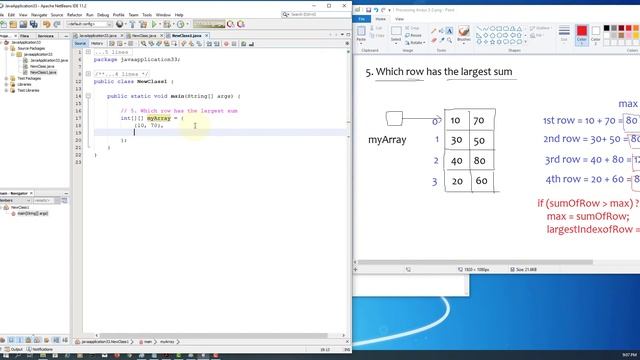Viewport: 640px width, 360px height.
Task: Switch to the Services panel tab
Action: click(x=46, y=36)
